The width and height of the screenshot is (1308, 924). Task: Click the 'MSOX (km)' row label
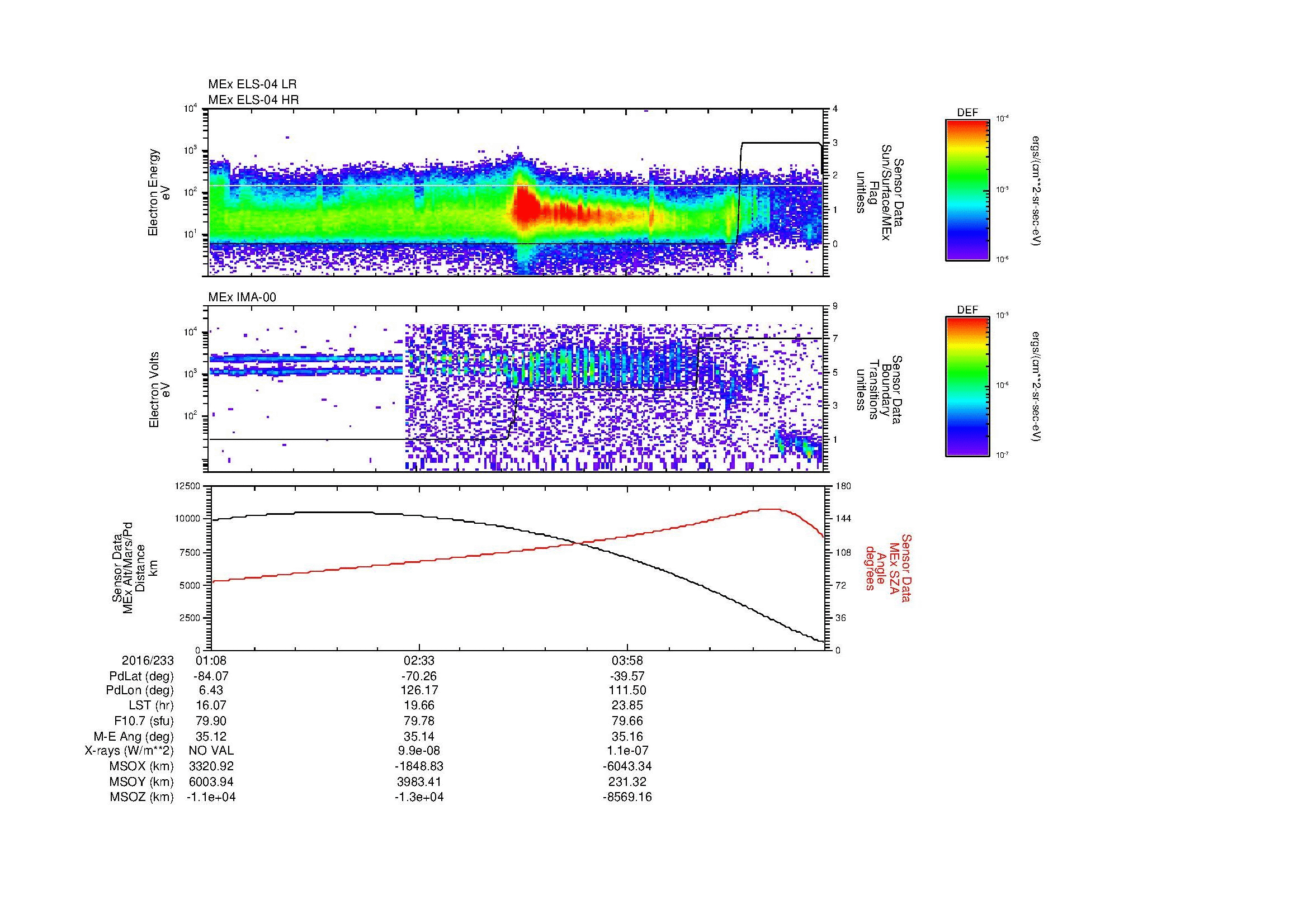coord(142,766)
